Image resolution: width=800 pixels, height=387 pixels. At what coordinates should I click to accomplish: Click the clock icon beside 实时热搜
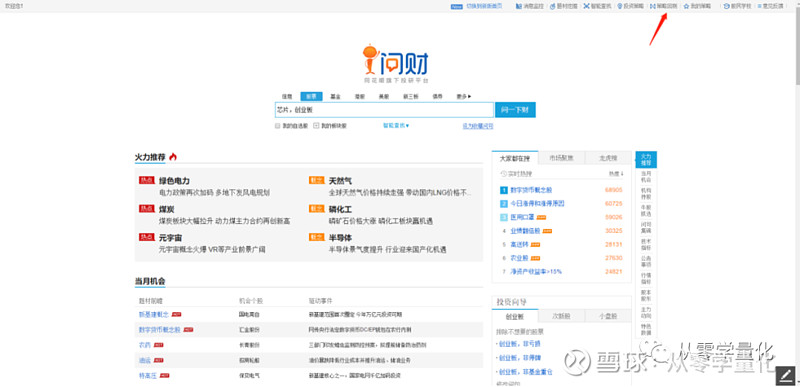pos(504,174)
